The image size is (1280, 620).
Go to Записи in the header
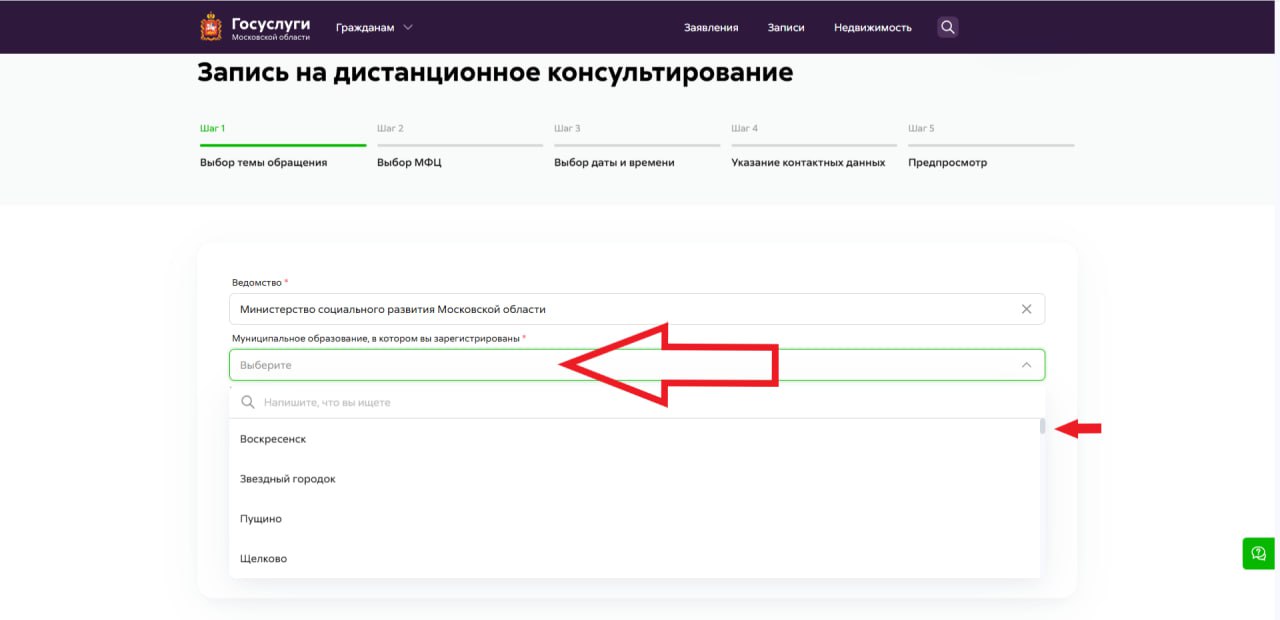pos(786,28)
